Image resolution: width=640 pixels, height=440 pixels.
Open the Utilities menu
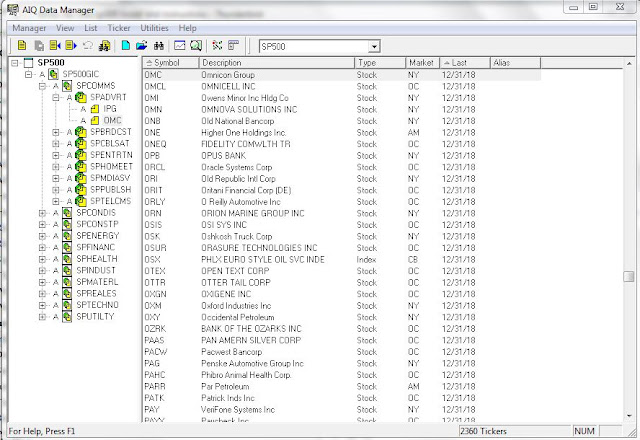pyautogui.click(x=154, y=28)
